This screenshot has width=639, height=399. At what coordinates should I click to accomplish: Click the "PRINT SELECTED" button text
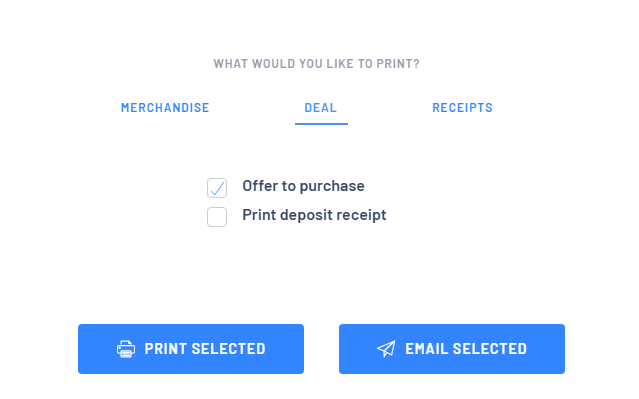[205, 349]
